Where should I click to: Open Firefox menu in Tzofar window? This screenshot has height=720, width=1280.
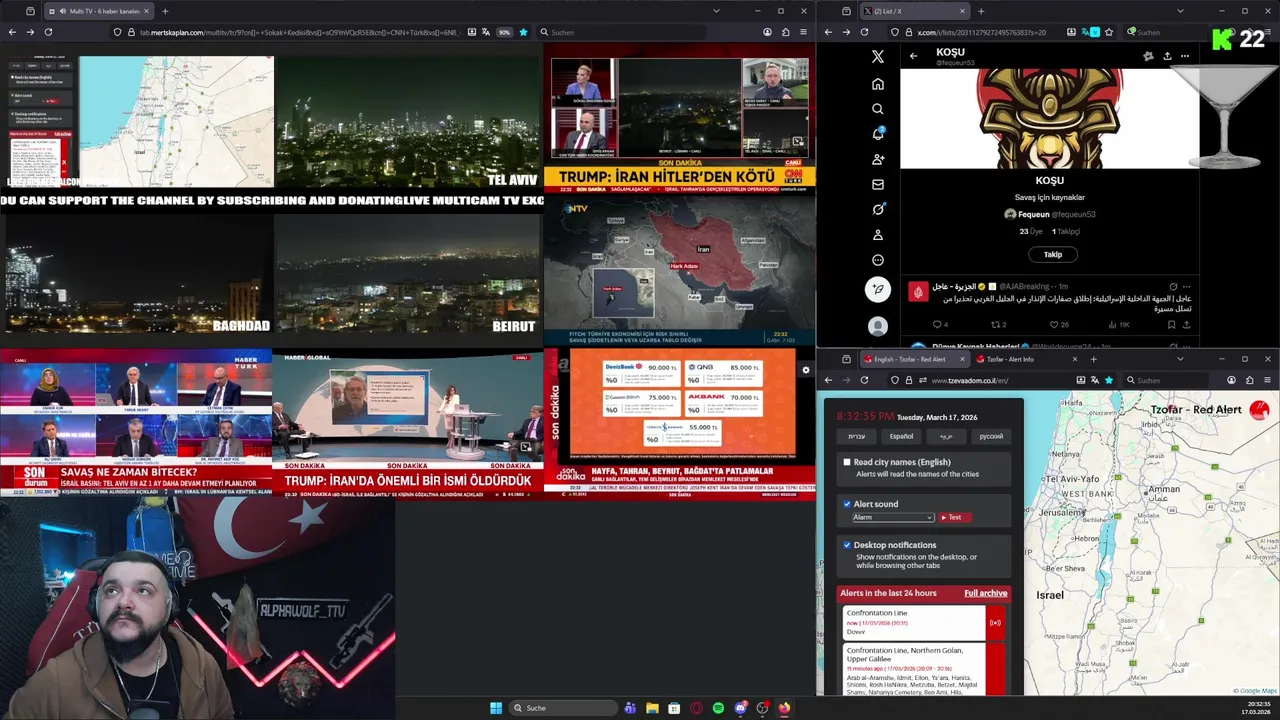[1267, 380]
